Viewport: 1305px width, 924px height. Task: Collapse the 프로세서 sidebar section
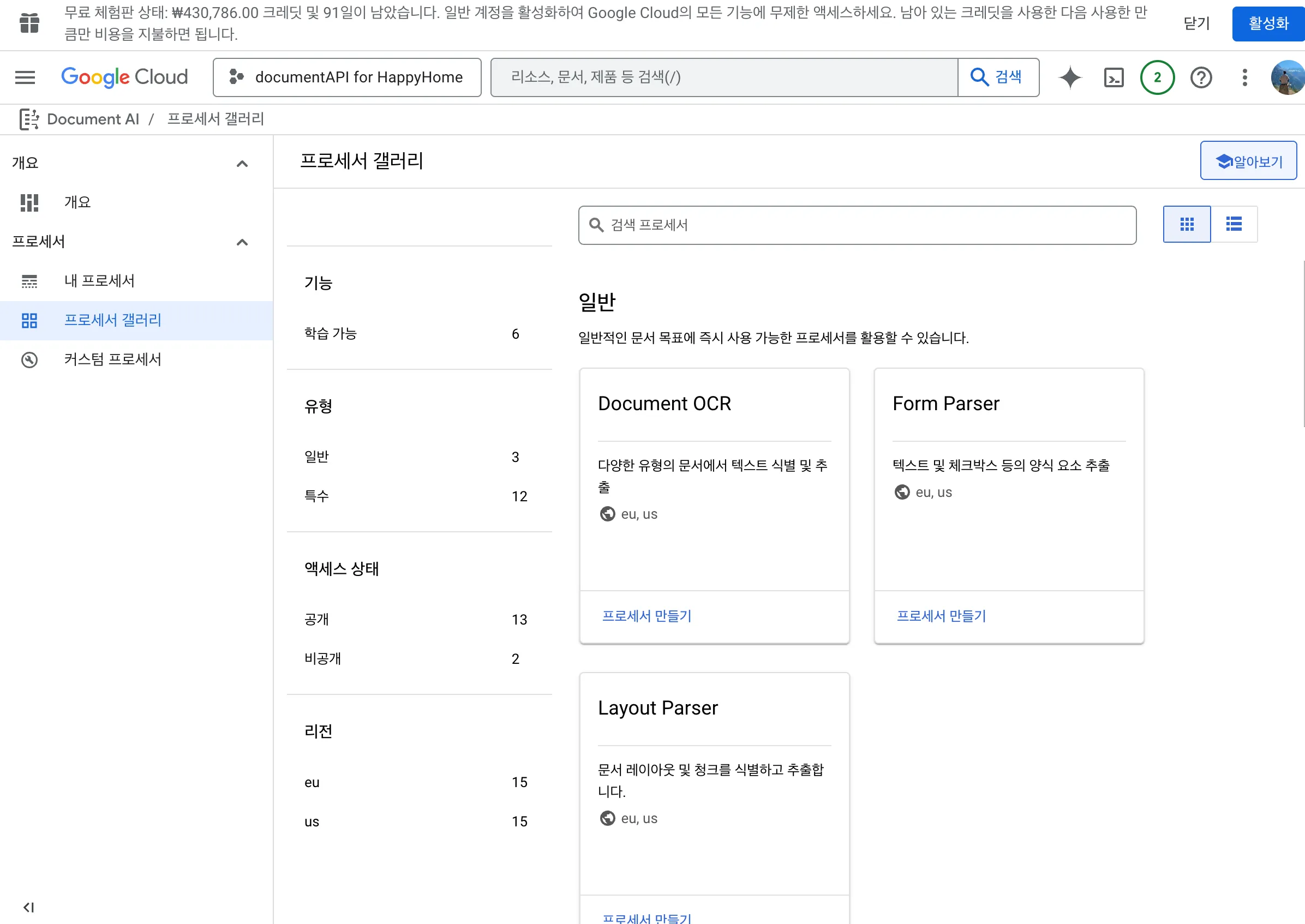[242, 242]
